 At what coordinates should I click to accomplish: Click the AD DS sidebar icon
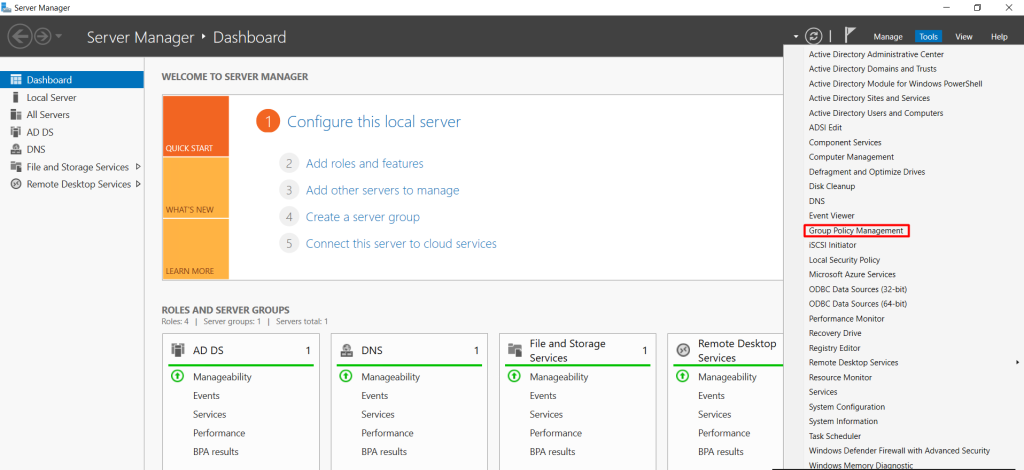point(16,132)
